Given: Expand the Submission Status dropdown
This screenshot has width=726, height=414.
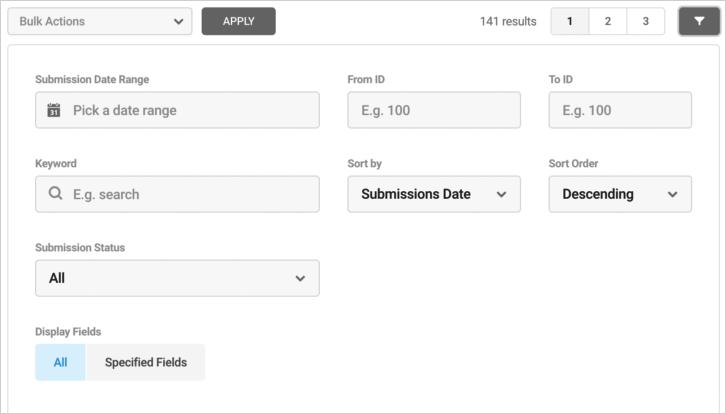Looking at the screenshot, I should click(x=177, y=278).
